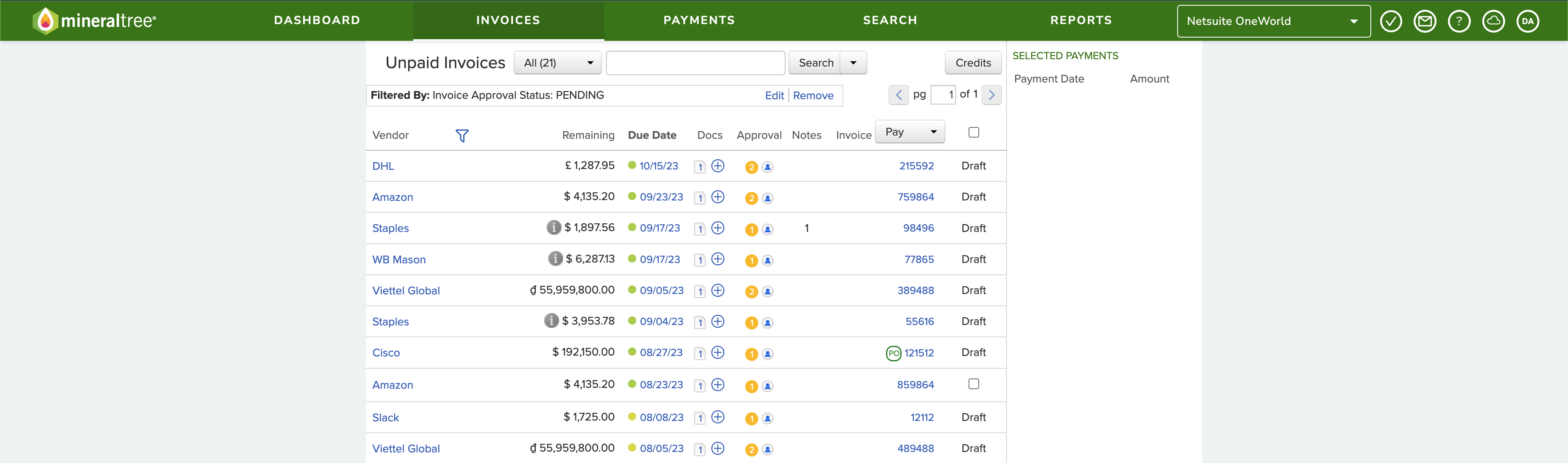Add document to DHL invoice row
This screenshot has width=1568, height=463.
coord(718,166)
